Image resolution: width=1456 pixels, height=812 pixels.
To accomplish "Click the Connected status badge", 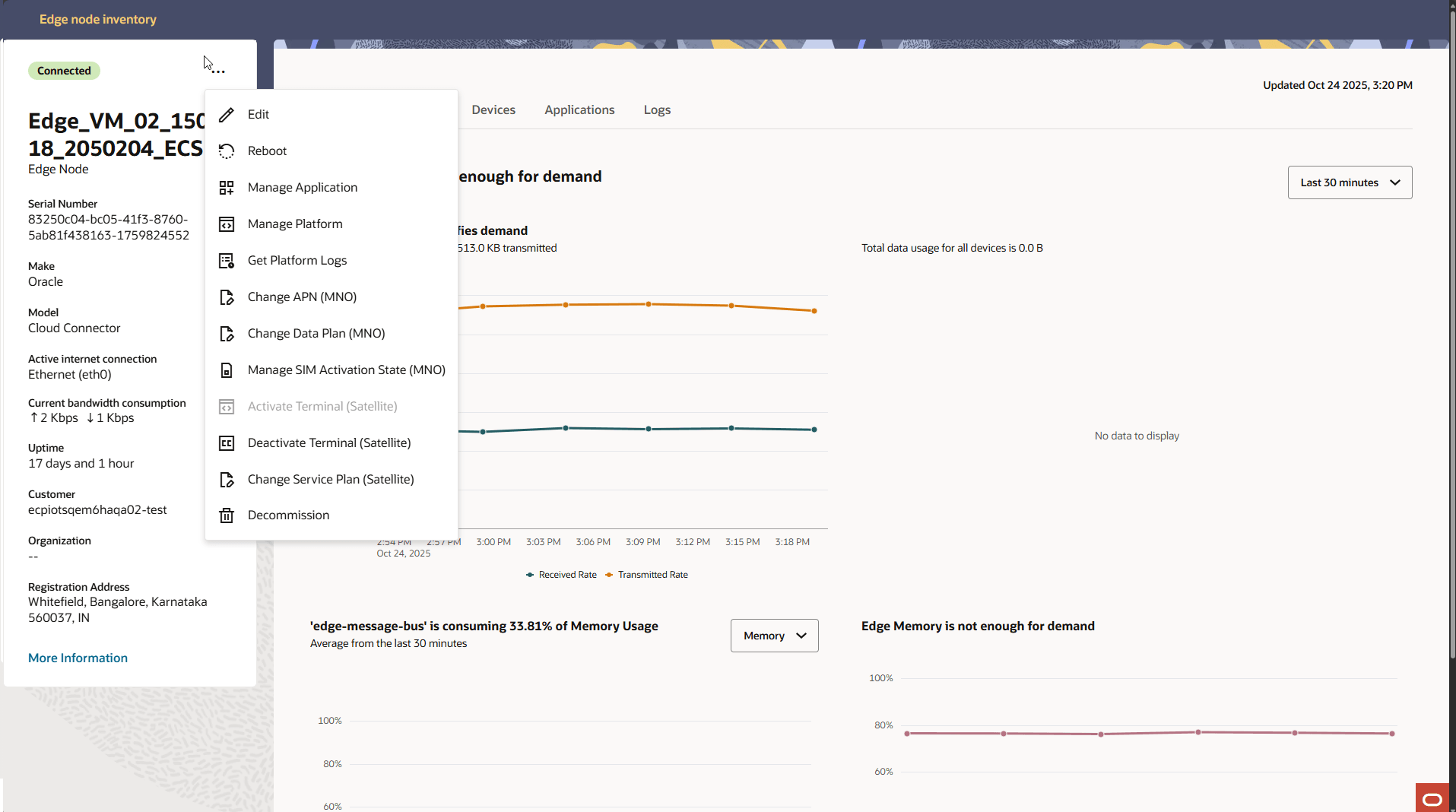I will (64, 70).
